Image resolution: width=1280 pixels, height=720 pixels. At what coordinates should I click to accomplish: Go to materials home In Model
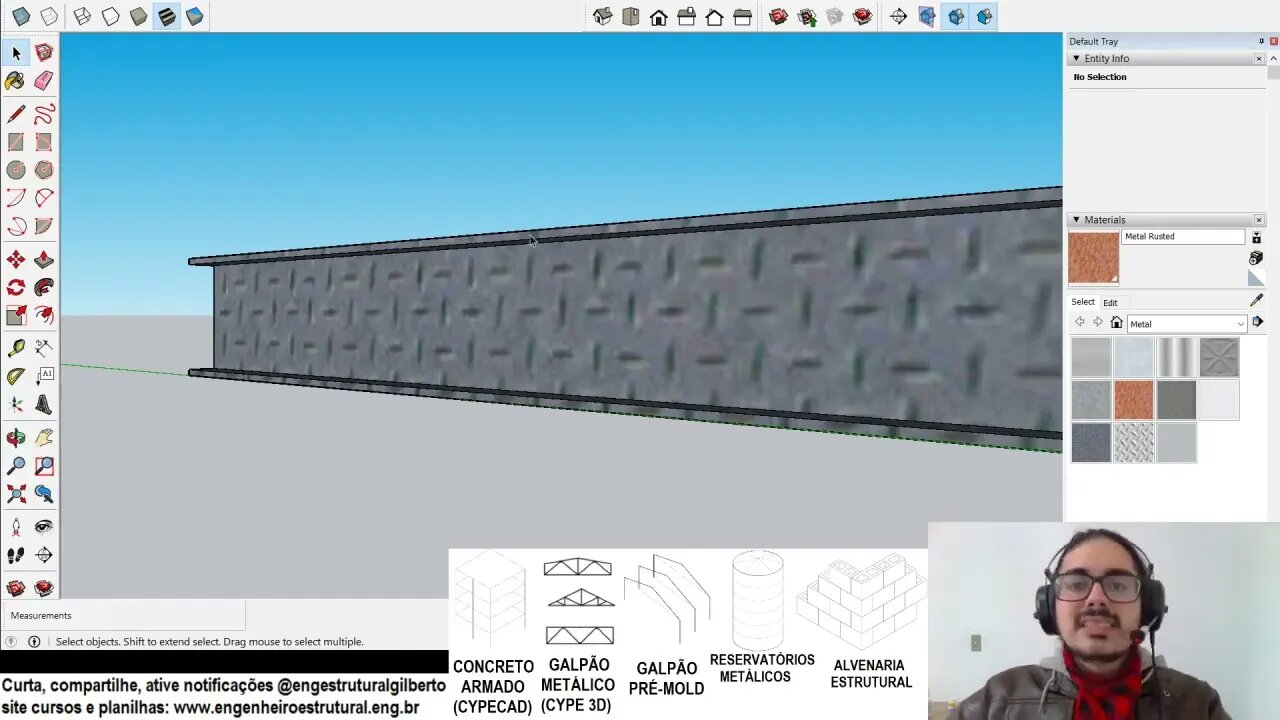[x=1117, y=323]
